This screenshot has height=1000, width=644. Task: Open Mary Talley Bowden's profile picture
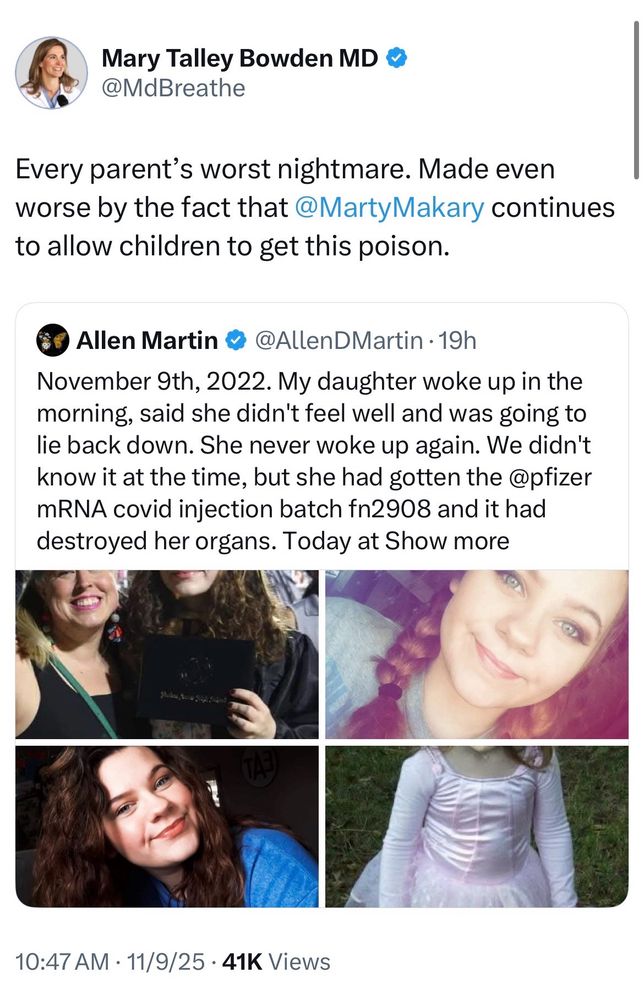click(x=51, y=73)
